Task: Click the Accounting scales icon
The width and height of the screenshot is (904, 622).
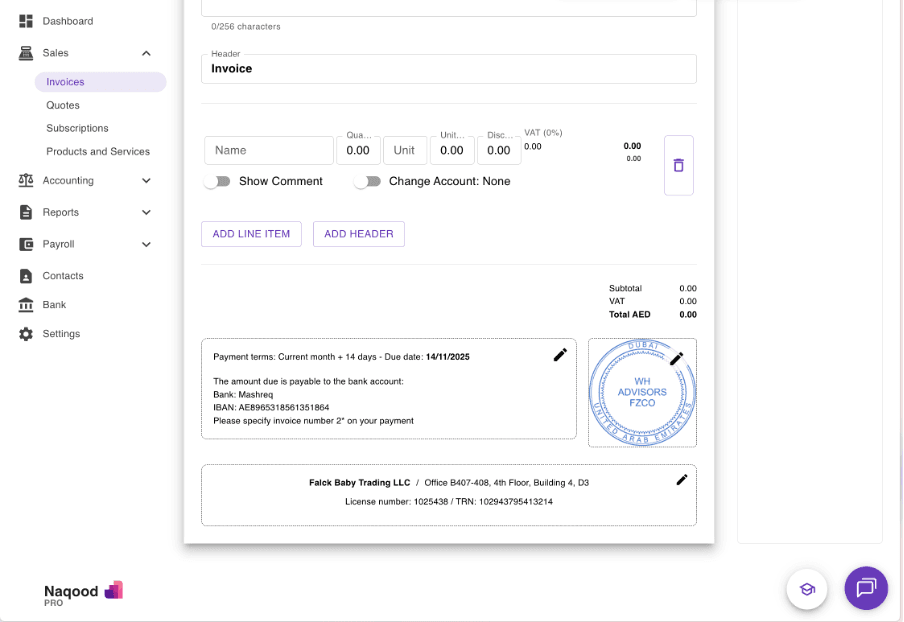Action: [x=26, y=180]
